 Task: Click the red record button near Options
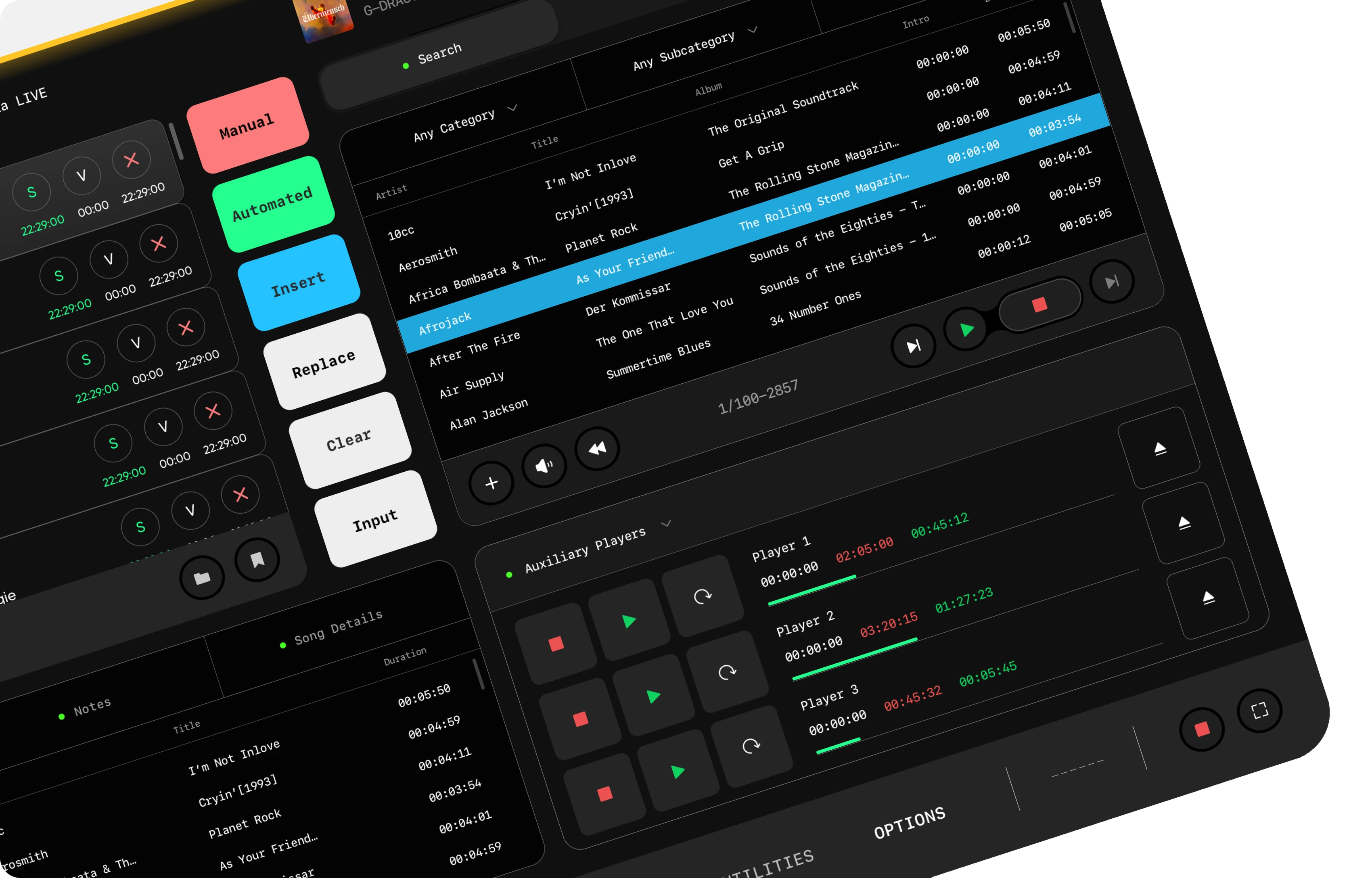[1202, 729]
